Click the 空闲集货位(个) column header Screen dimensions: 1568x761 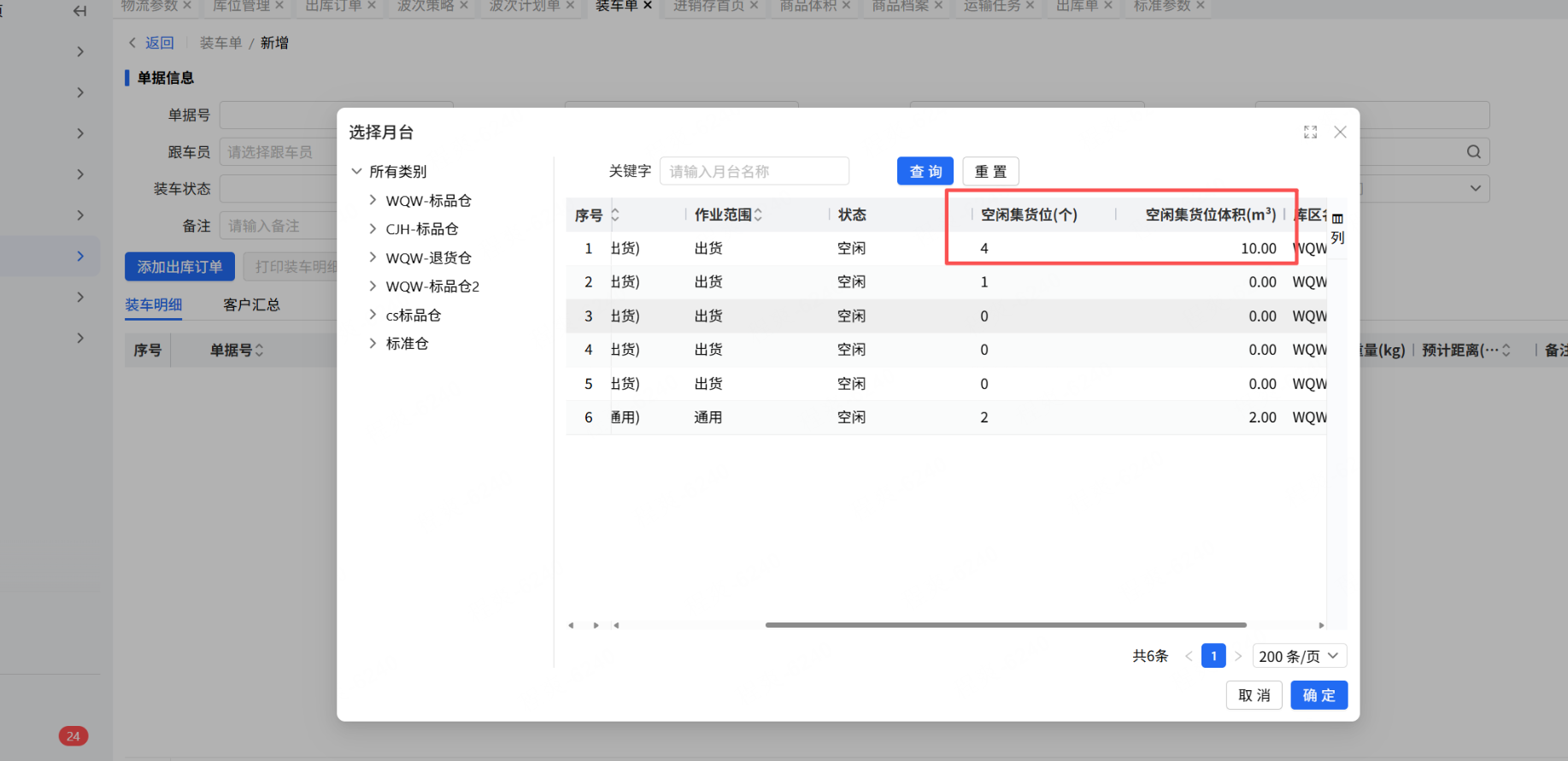(1029, 215)
